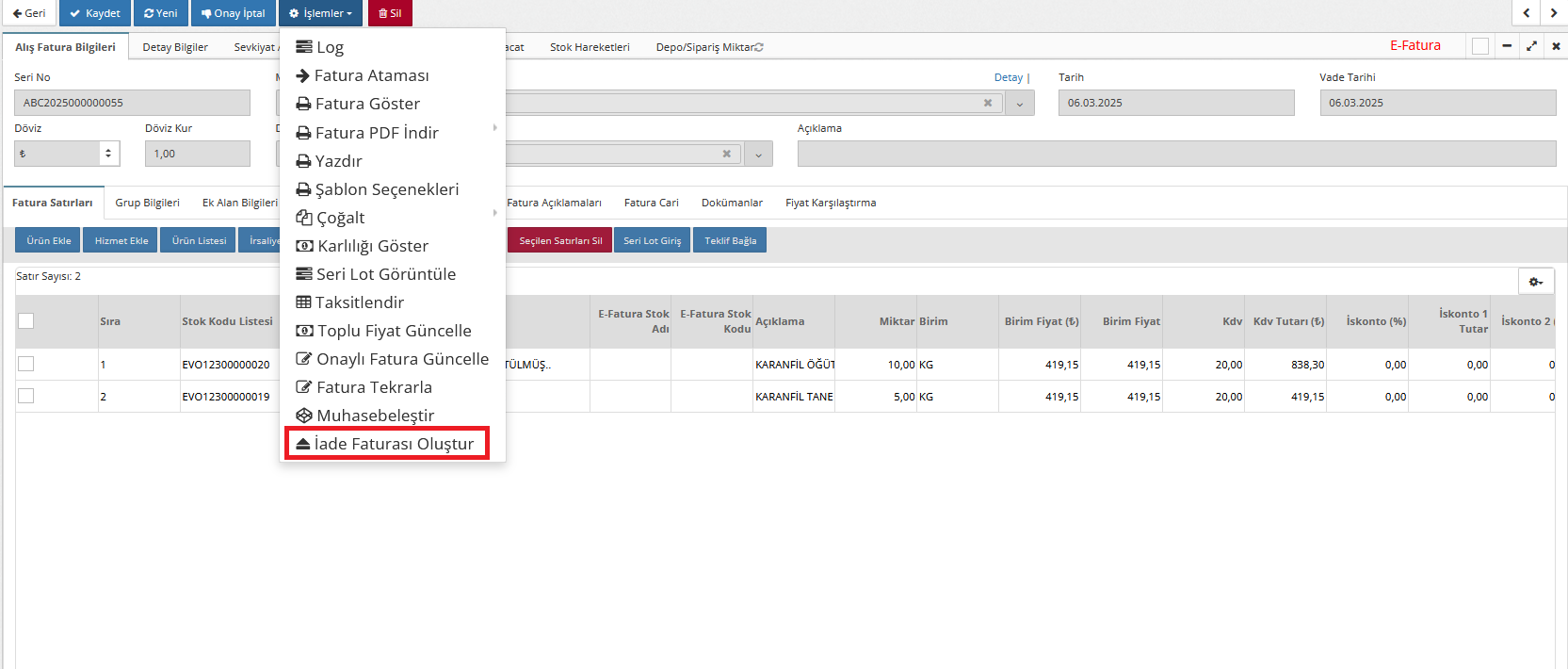Expand the dropdown arrow beside Tarih field
This screenshot has width=1568, height=669.
click(x=1020, y=104)
